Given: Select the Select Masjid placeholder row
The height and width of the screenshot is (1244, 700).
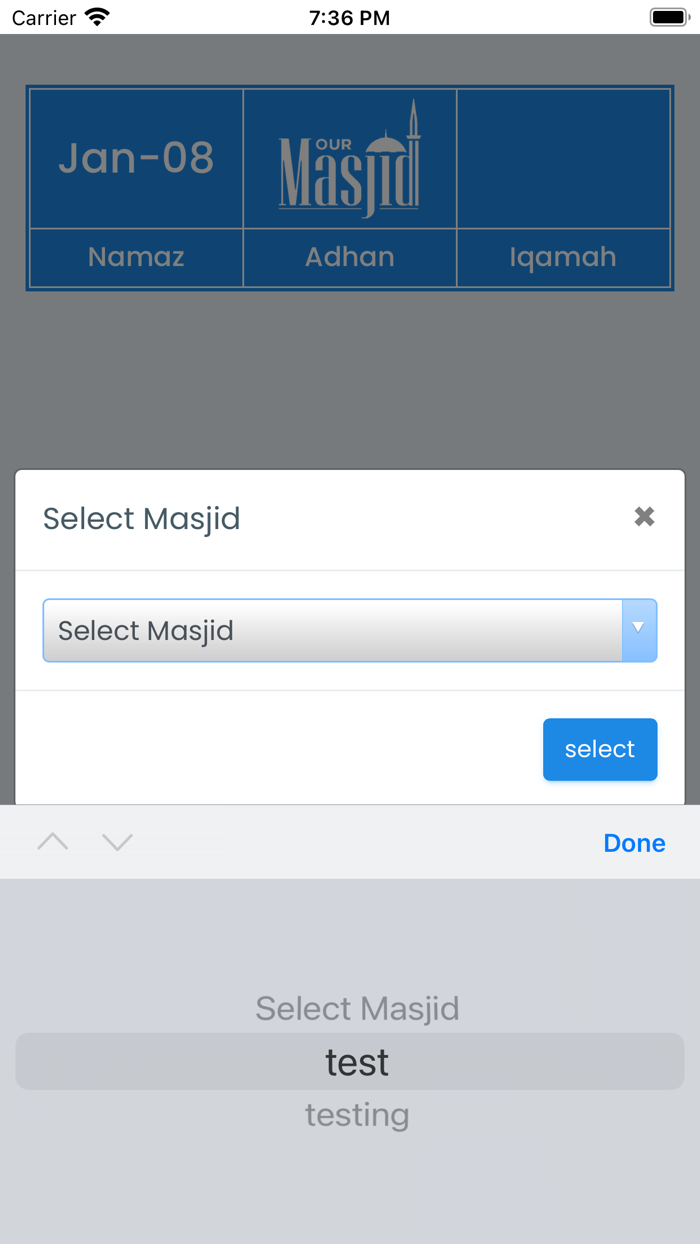Looking at the screenshot, I should coord(357,1008).
